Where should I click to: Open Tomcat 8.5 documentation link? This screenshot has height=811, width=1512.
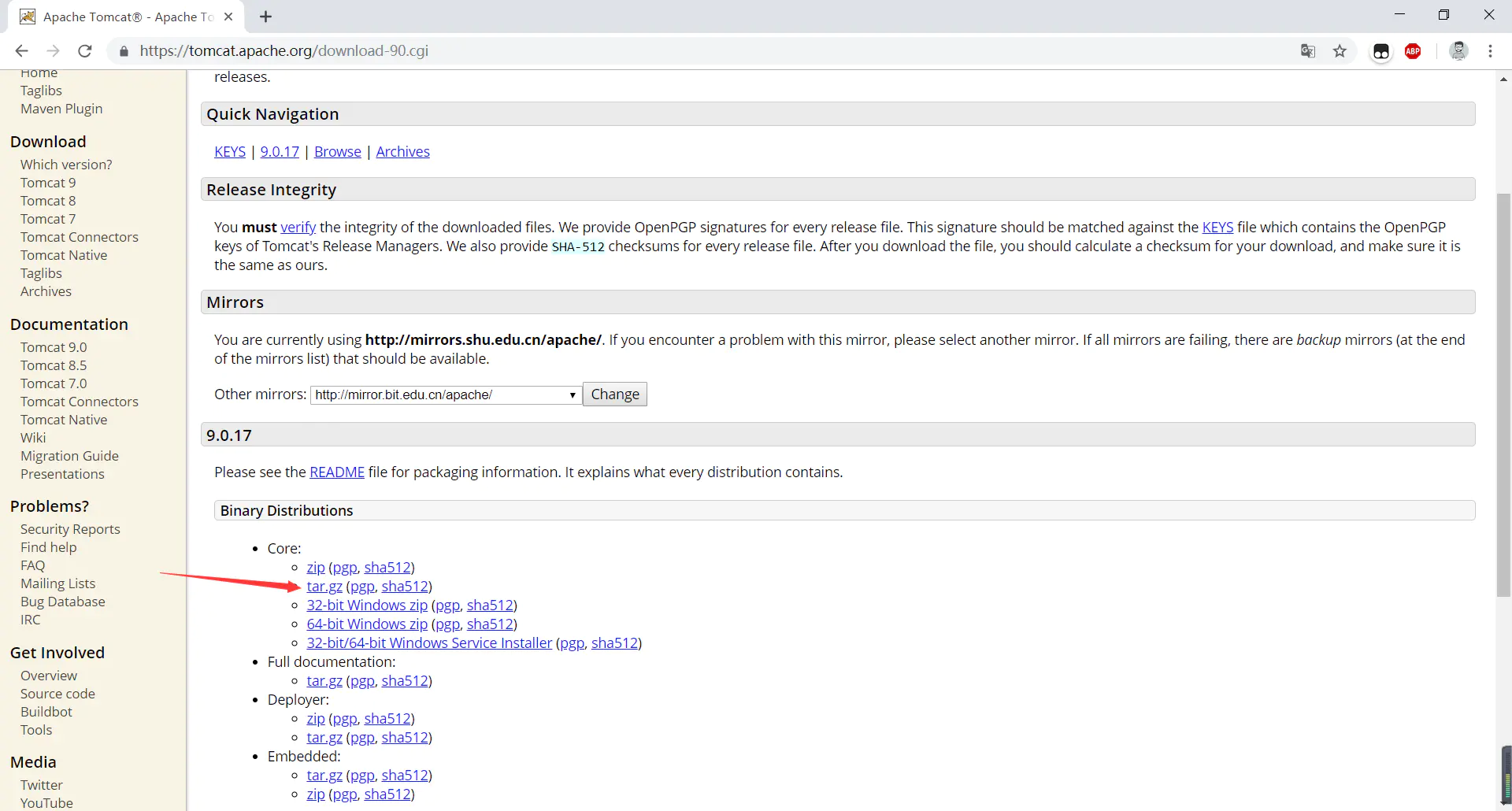click(x=54, y=365)
